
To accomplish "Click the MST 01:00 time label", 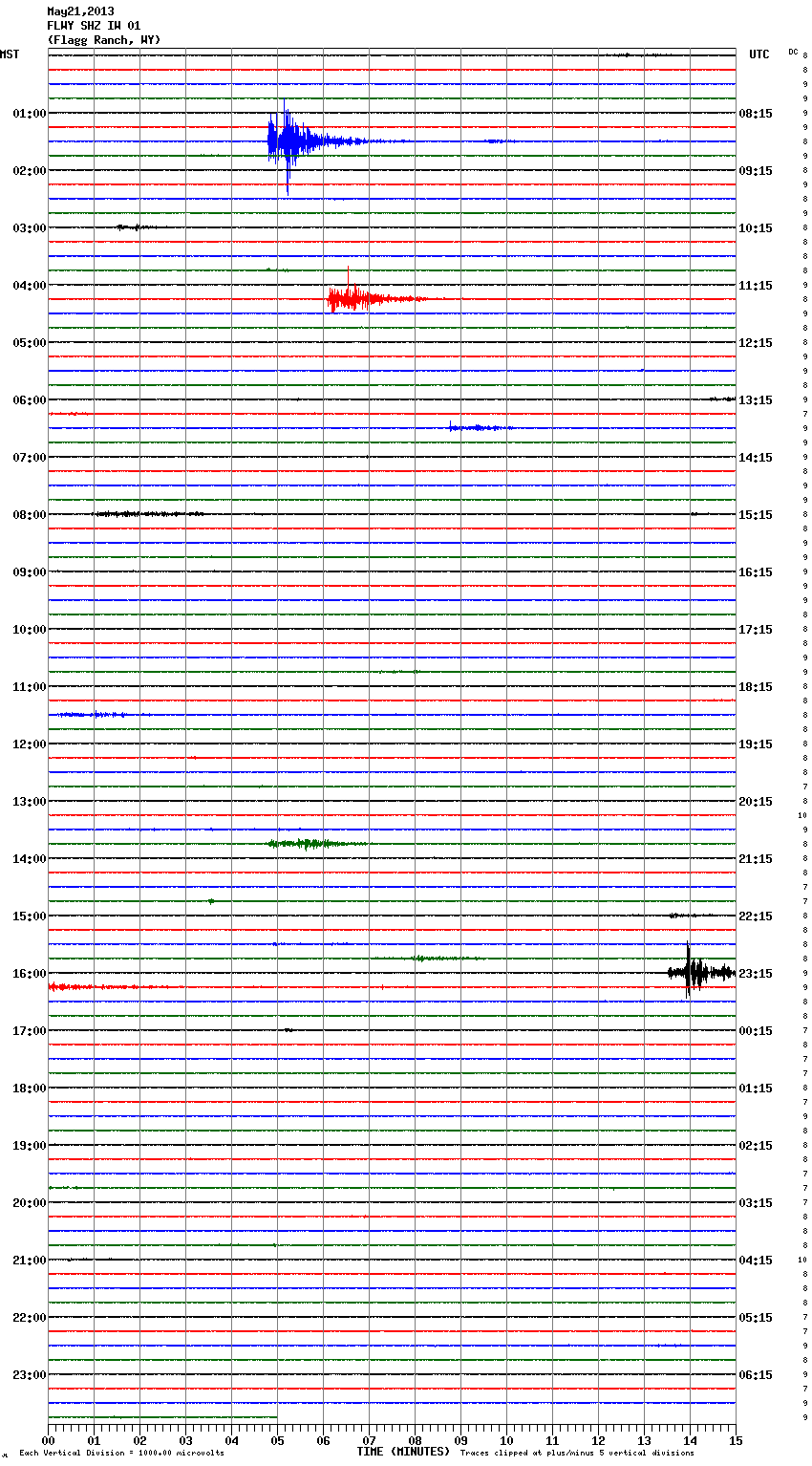I will (29, 114).
